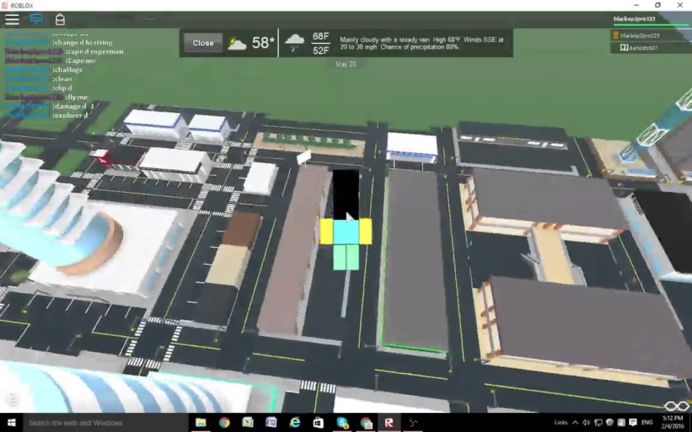This screenshot has width=692, height=432.
Task: Select second player row with book icon
Action: [651, 48]
